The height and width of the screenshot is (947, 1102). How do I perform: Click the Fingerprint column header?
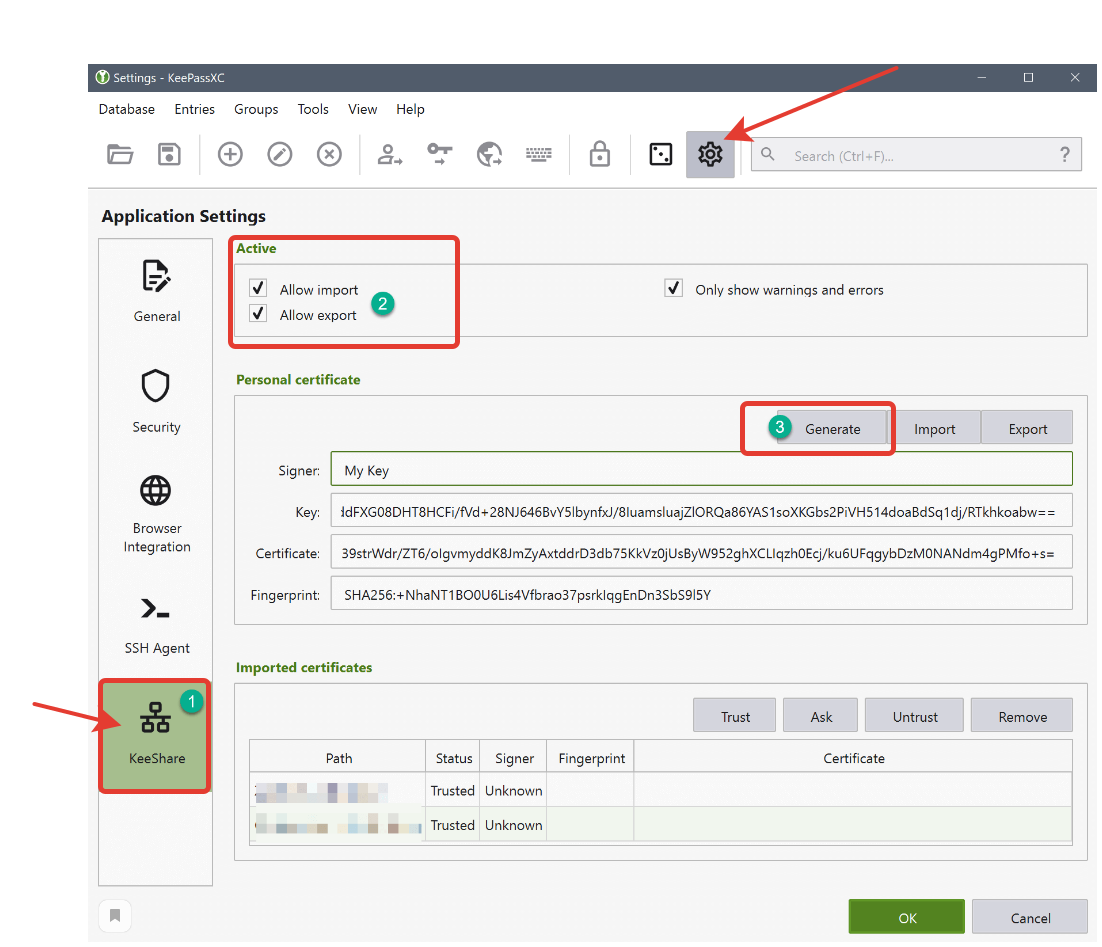(591, 757)
